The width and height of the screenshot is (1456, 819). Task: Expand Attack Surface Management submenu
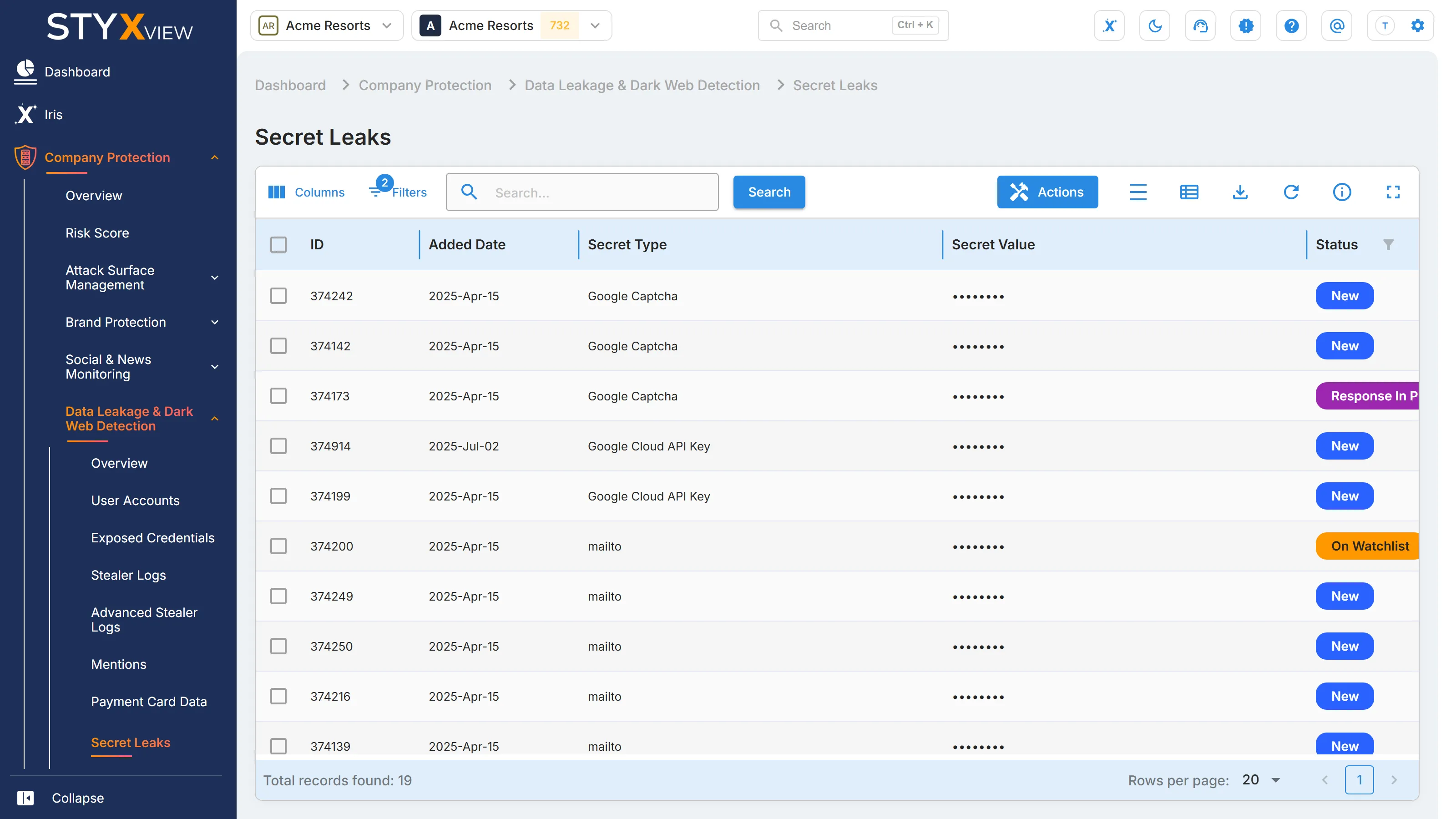pos(215,278)
